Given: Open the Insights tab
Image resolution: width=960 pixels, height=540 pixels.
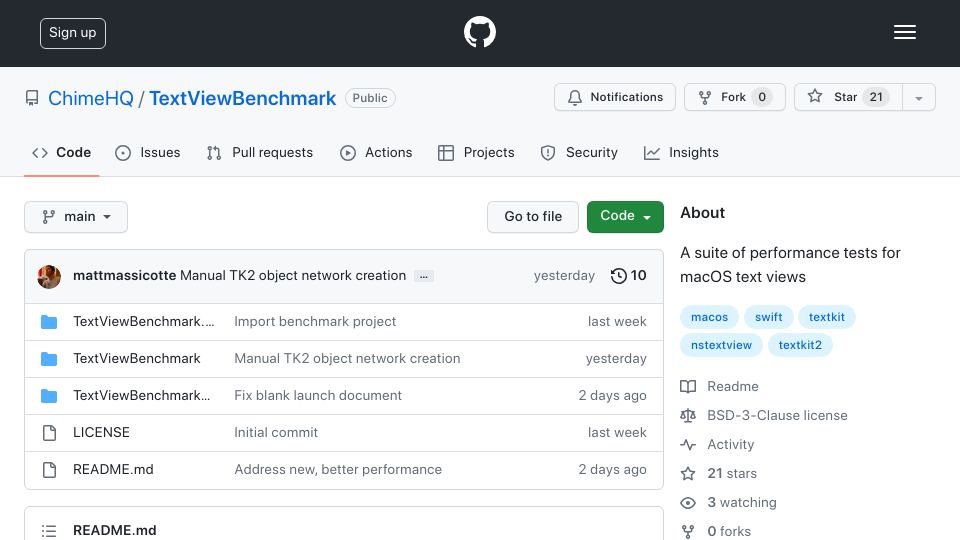Looking at the screenshot, I should click(681, 152).
